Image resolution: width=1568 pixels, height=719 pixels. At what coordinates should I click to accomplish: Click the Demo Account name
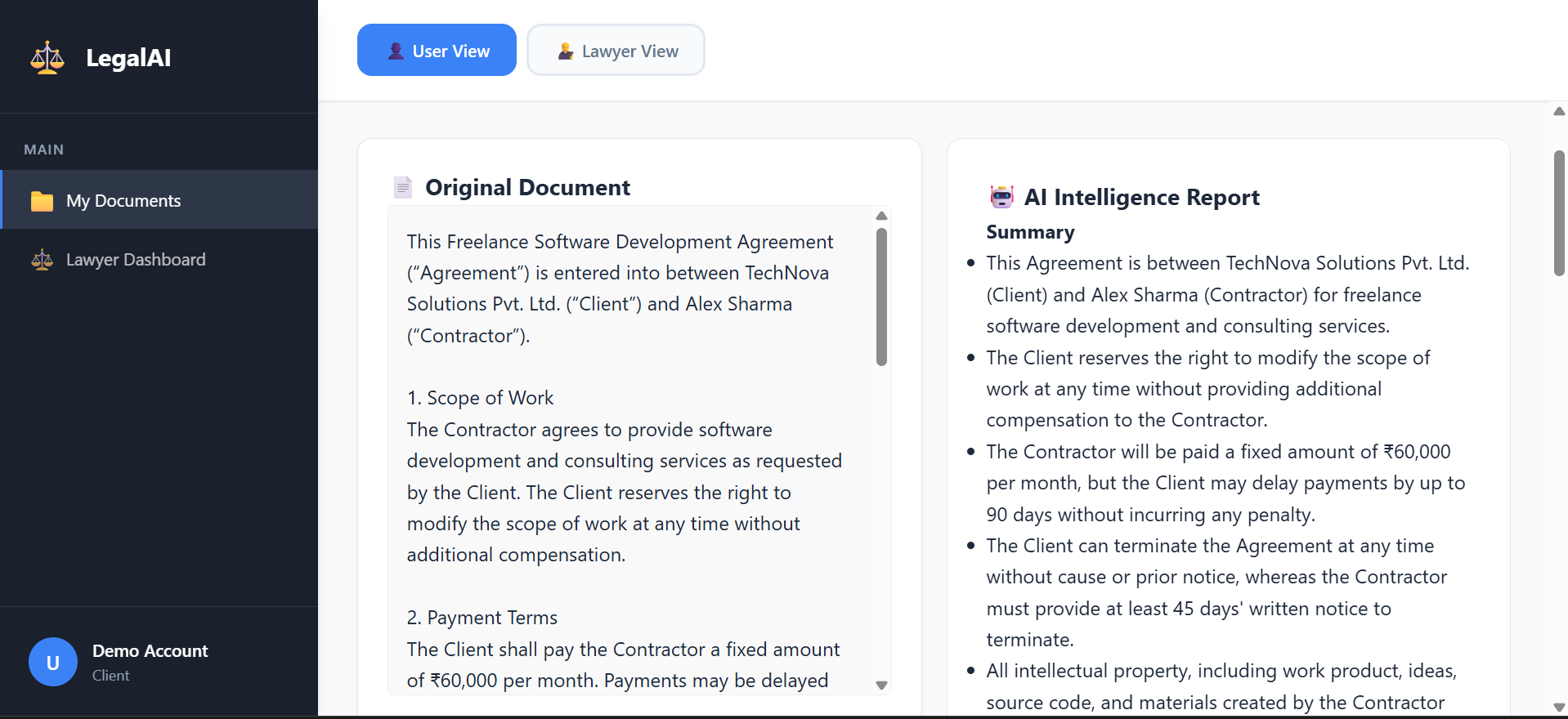(x=150, y=651)
